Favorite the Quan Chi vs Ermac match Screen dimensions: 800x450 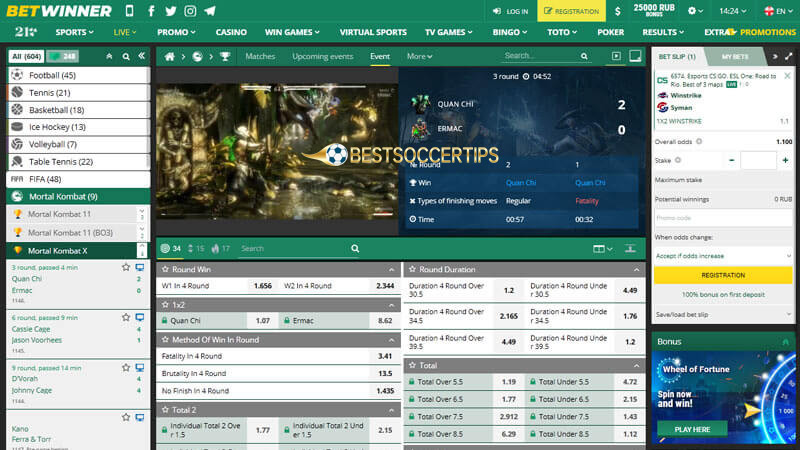tap(126, 267)
